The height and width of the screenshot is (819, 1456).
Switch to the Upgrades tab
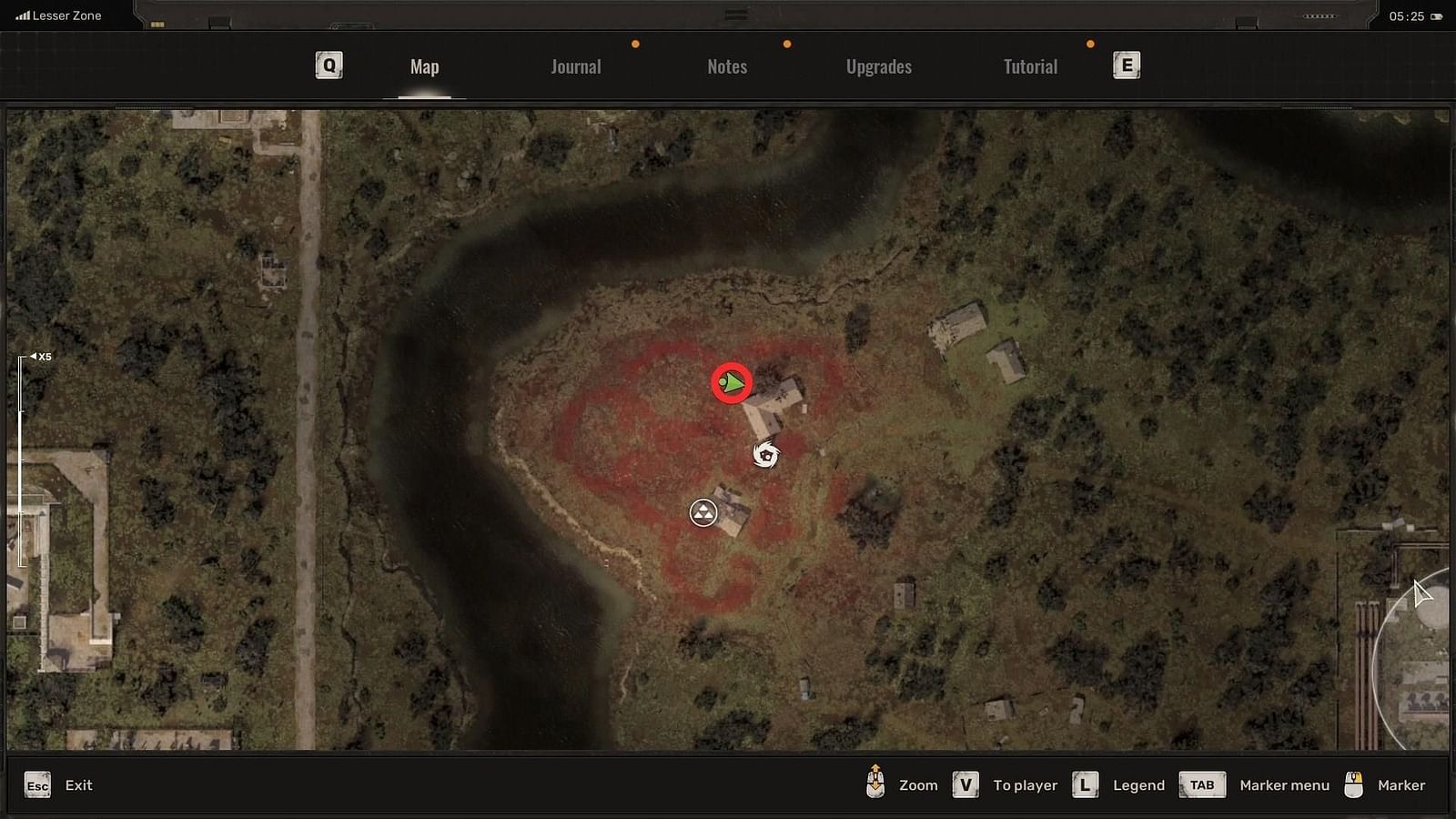click(x=877, y=66)
